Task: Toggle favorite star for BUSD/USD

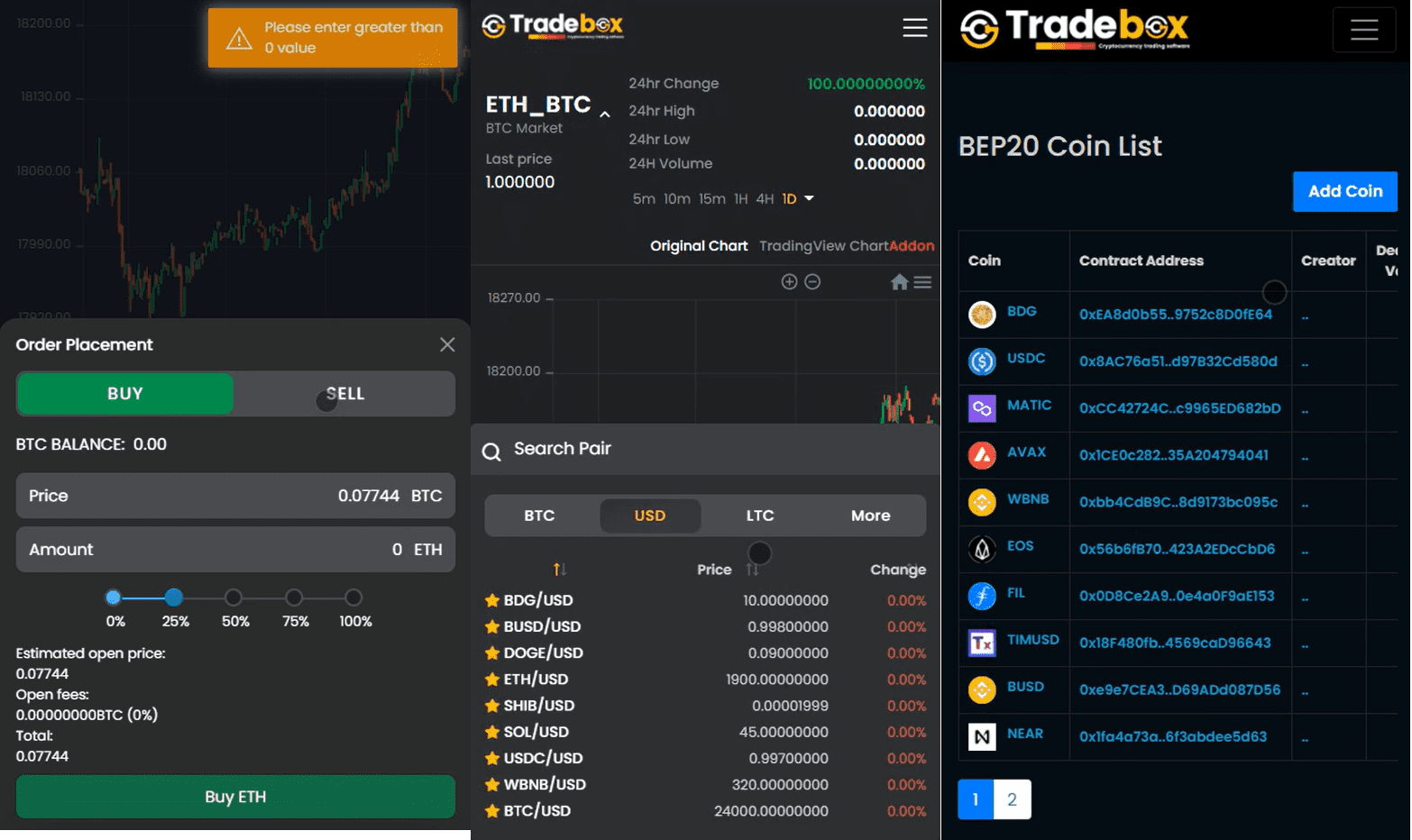Action: [x=492, y=626]
